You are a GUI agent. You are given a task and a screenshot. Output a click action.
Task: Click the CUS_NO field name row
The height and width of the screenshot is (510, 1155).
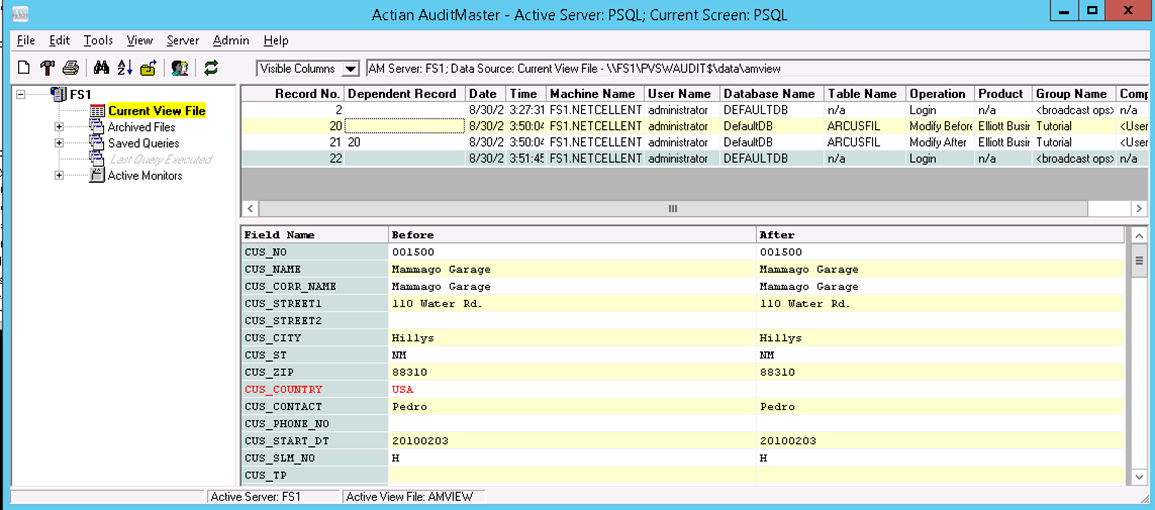315,252
